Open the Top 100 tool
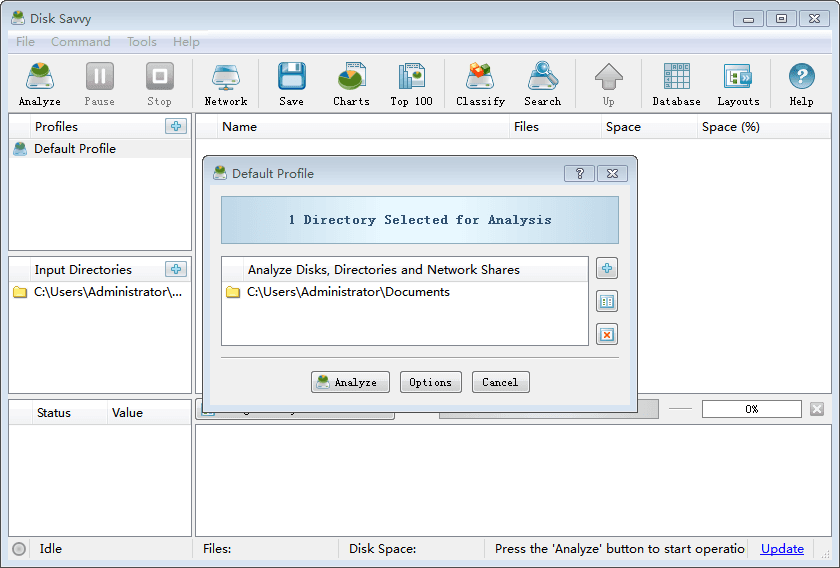 click(x=411, y=84)
